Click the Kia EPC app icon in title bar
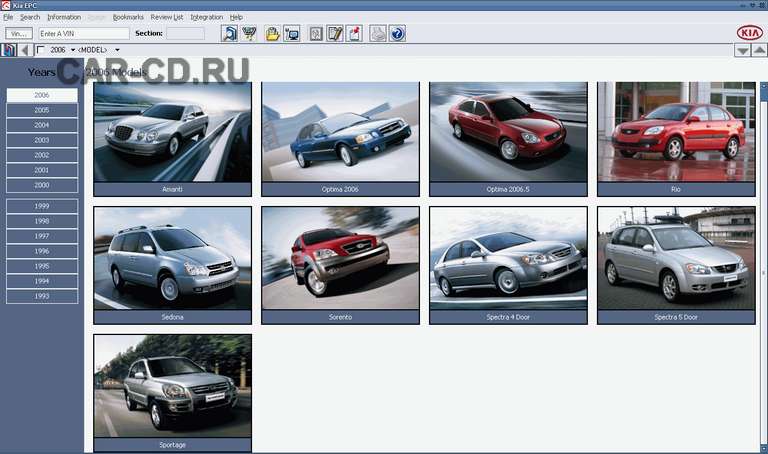The width and height of the screenshot is (768, 454). [5, 5]
